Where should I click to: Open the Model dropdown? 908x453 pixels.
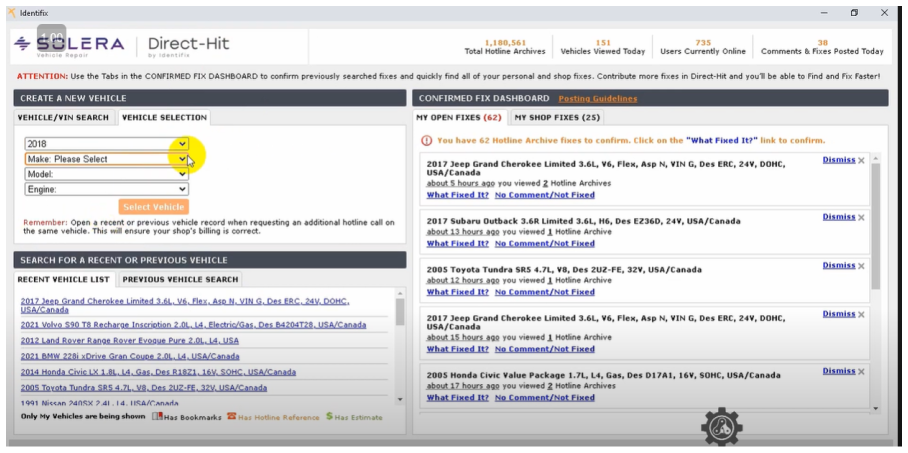[x=107, y=174]
